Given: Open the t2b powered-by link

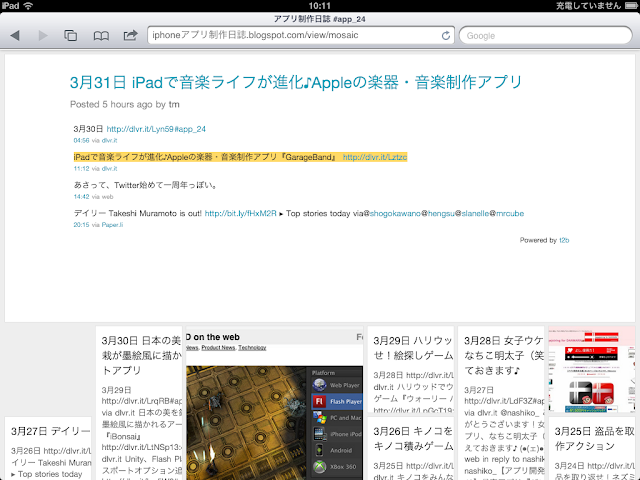Looking at the screenshot, I should [564, 240].
